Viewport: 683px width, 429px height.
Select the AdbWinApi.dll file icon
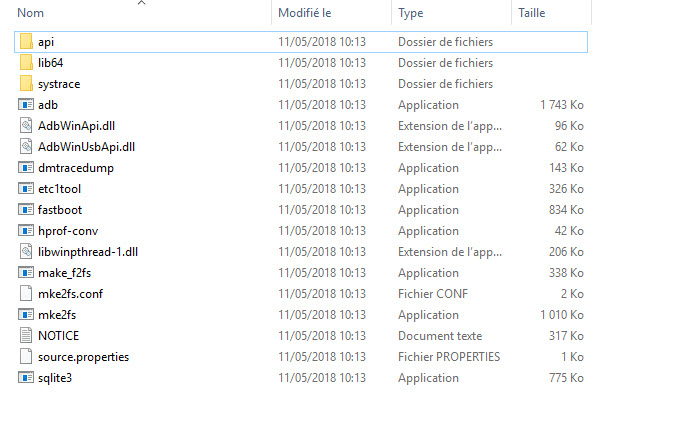27,126
